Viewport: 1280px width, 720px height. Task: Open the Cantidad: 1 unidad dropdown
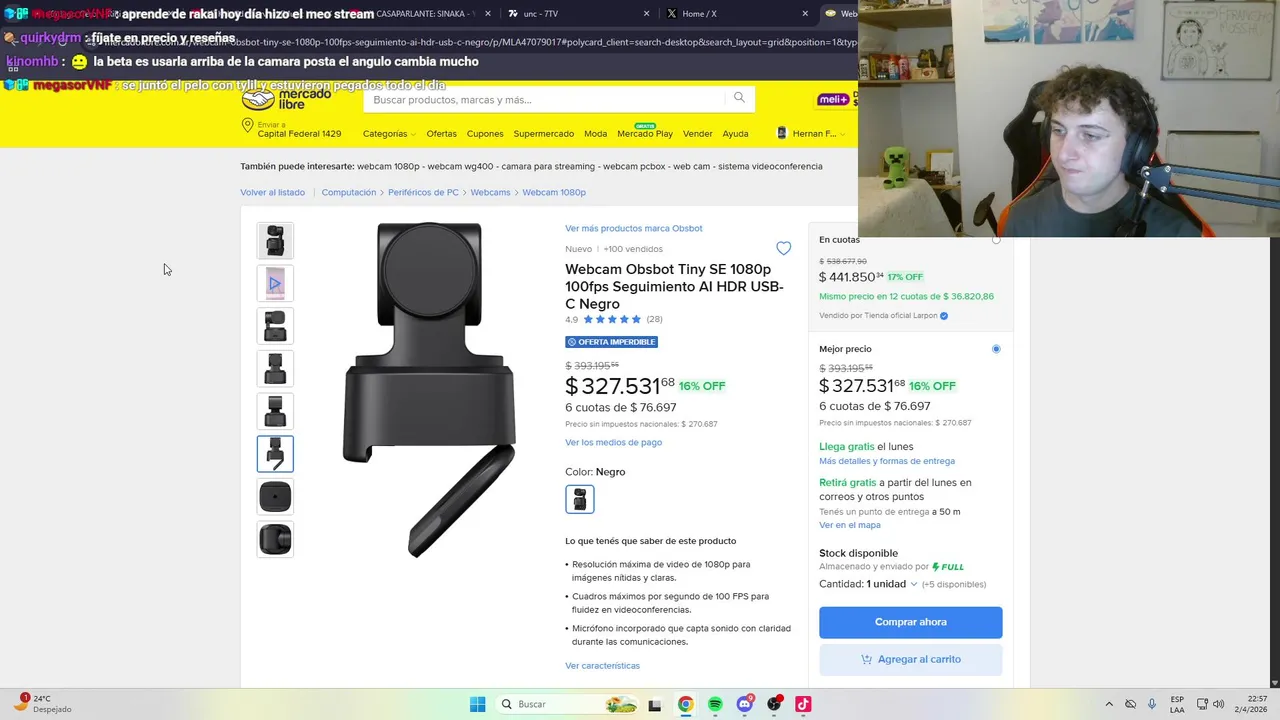point(868,584)
